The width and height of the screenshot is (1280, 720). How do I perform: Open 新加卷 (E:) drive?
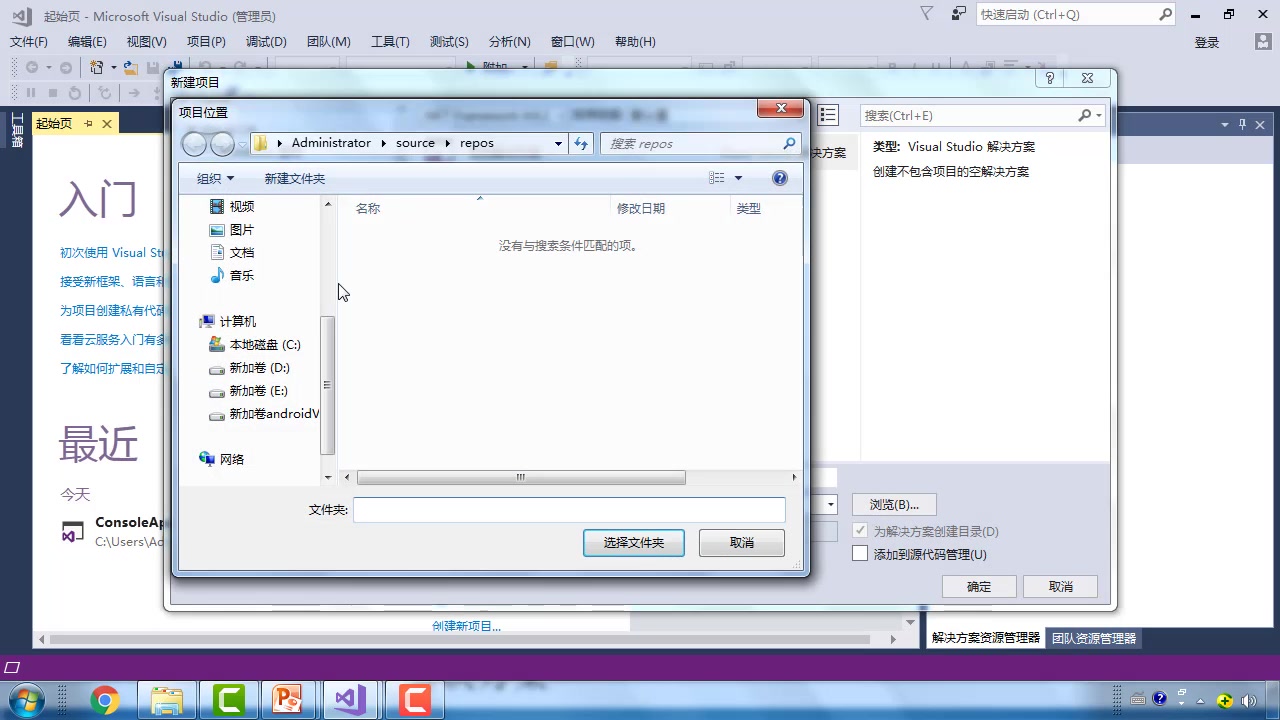[x=248, y=390]
